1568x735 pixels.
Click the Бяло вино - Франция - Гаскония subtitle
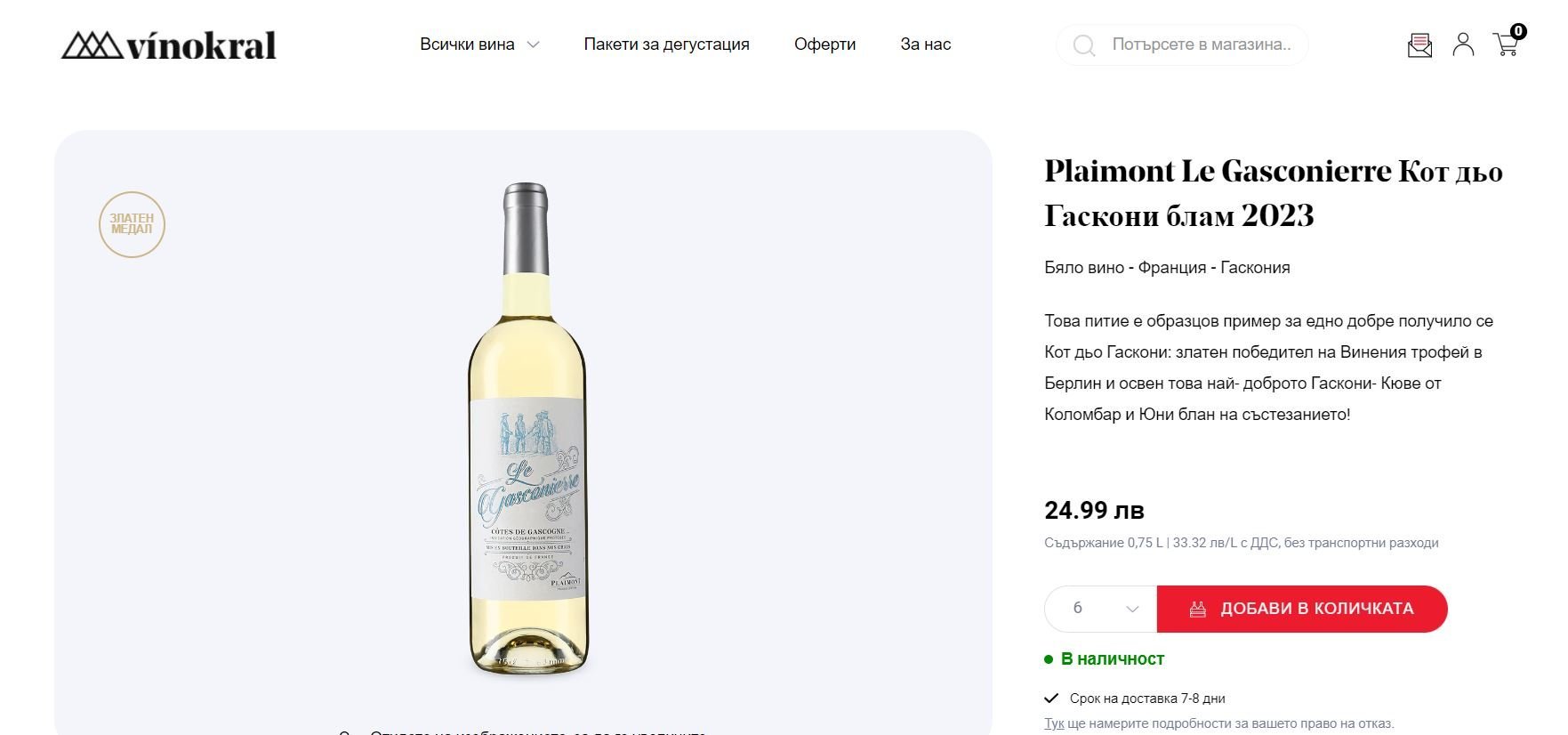[x=1167, y=268]
